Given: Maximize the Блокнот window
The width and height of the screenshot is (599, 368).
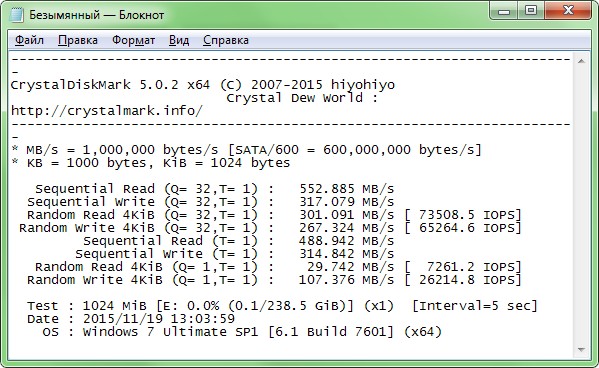Looking at the screenshot, I should point(531,11).
